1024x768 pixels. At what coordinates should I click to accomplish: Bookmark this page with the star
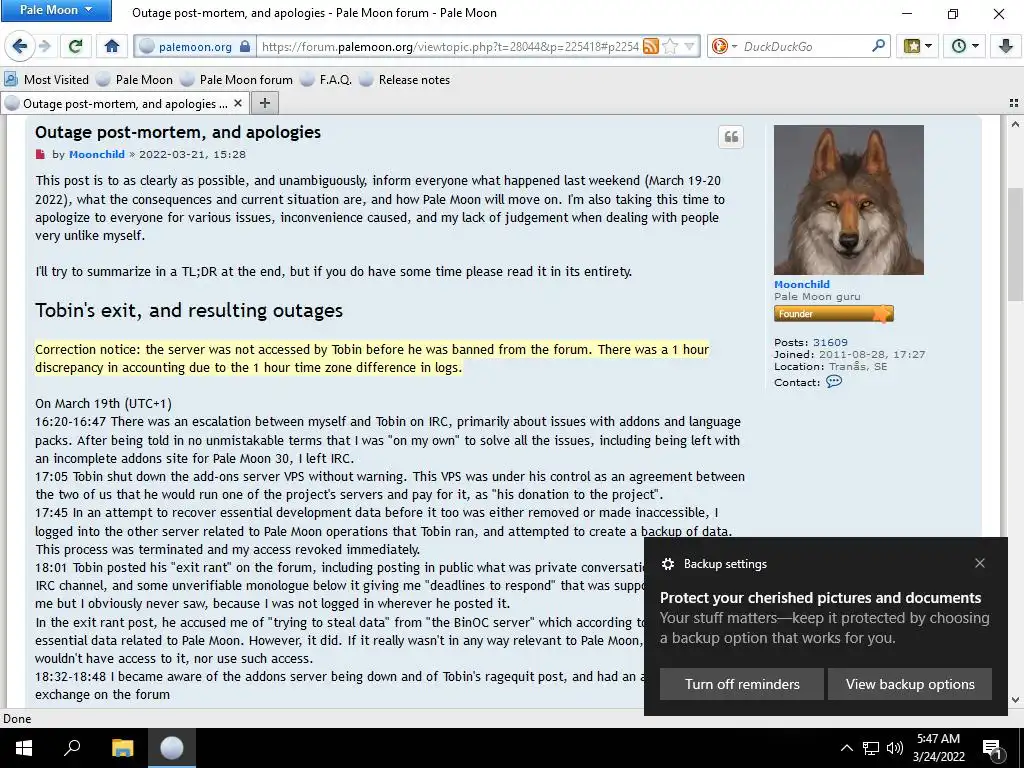point(670,46)
